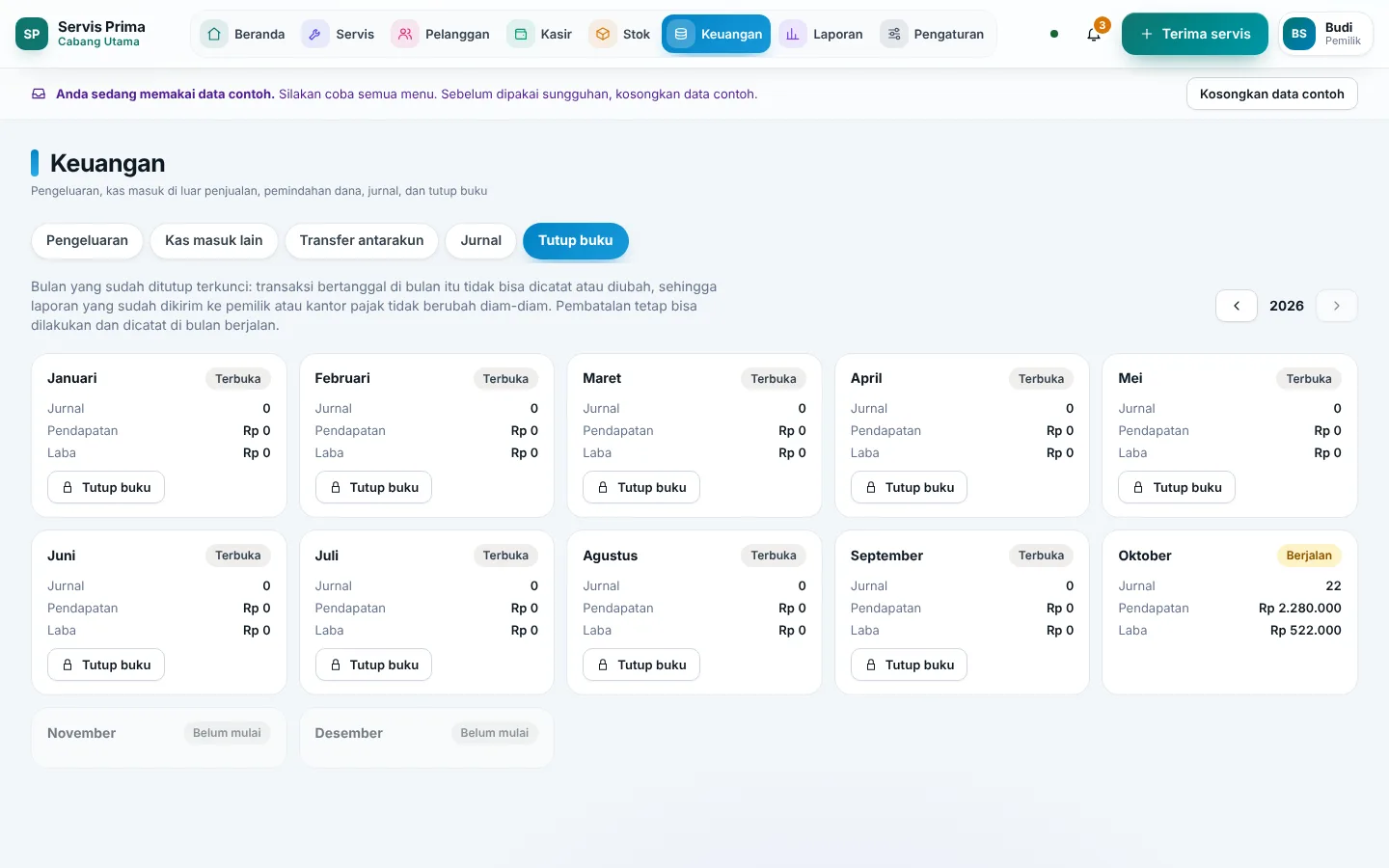Click the Oktober Jurnal count 22

coord(1333,585)
